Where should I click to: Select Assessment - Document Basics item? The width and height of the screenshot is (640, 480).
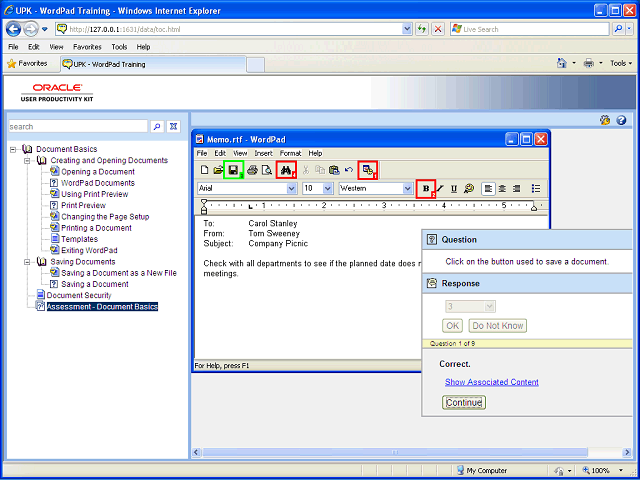[x=102, y=307]
